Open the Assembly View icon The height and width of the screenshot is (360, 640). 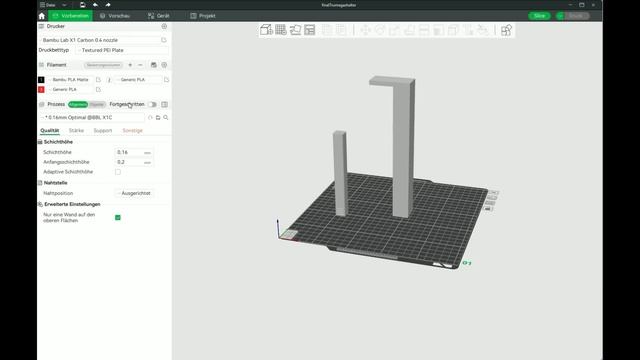coord(506,30)
